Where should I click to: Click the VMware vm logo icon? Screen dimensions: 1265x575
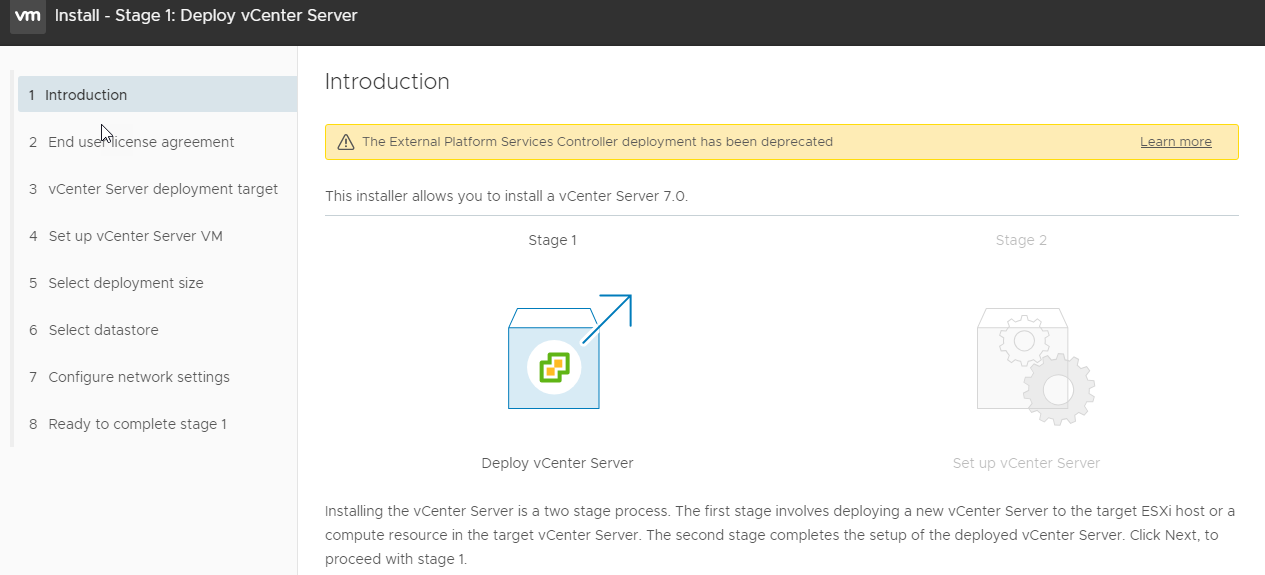27,16
